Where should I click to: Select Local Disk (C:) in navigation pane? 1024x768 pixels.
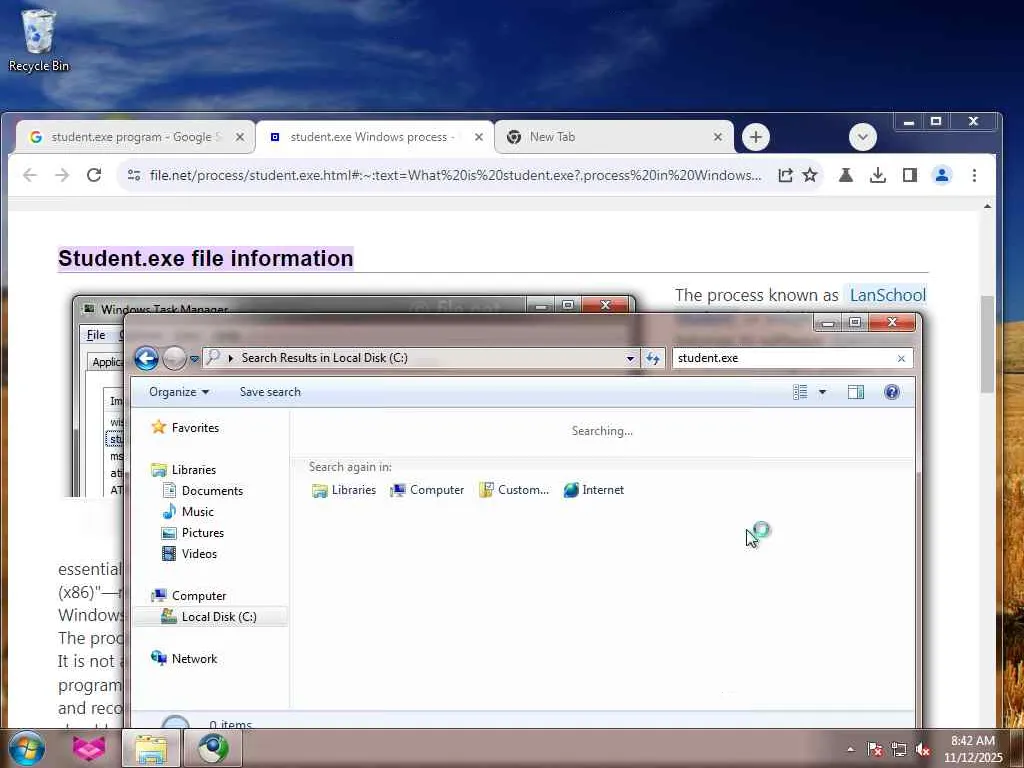pos(210,616)
